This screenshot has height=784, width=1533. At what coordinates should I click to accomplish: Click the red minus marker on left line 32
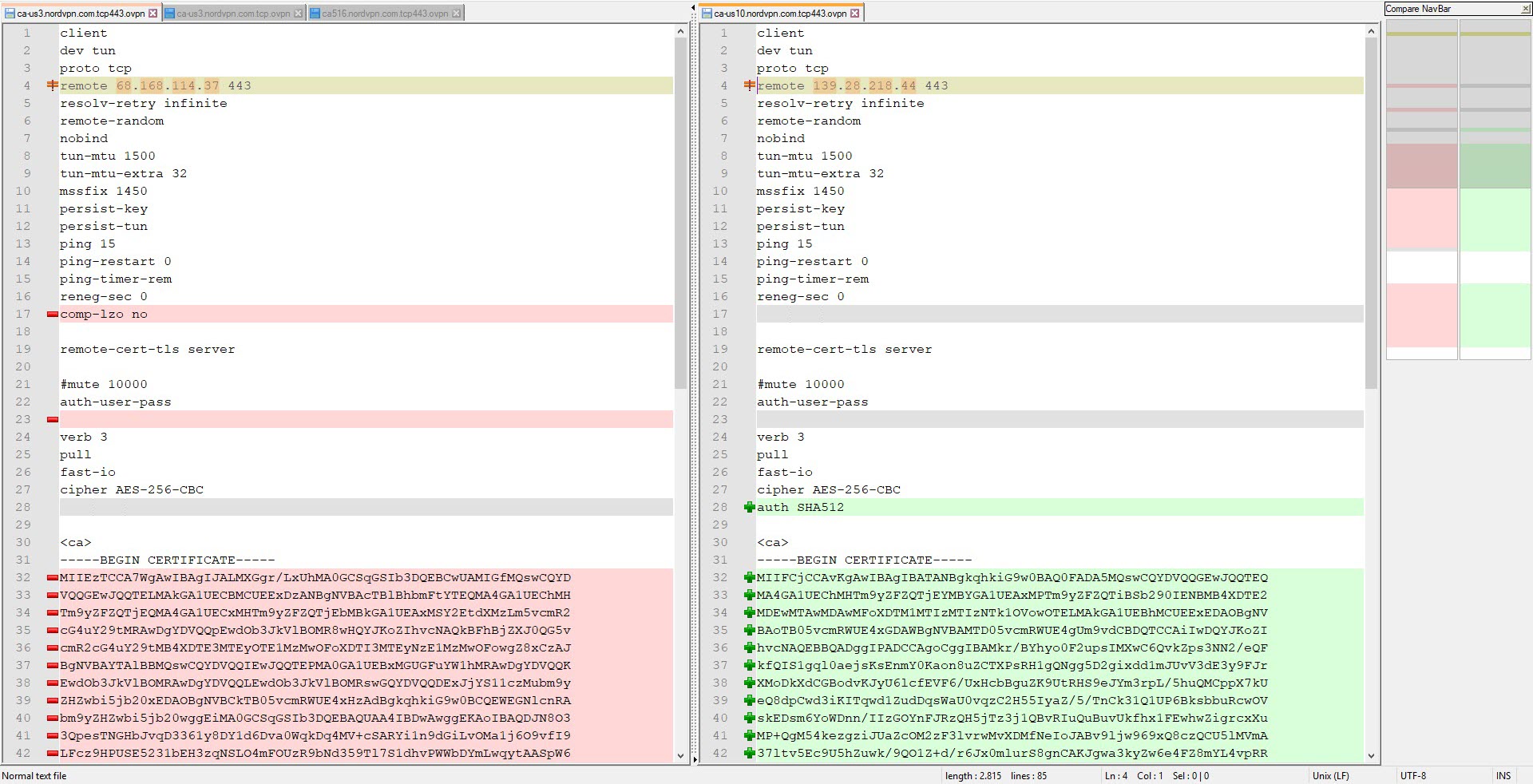click(x=53, y=578)
